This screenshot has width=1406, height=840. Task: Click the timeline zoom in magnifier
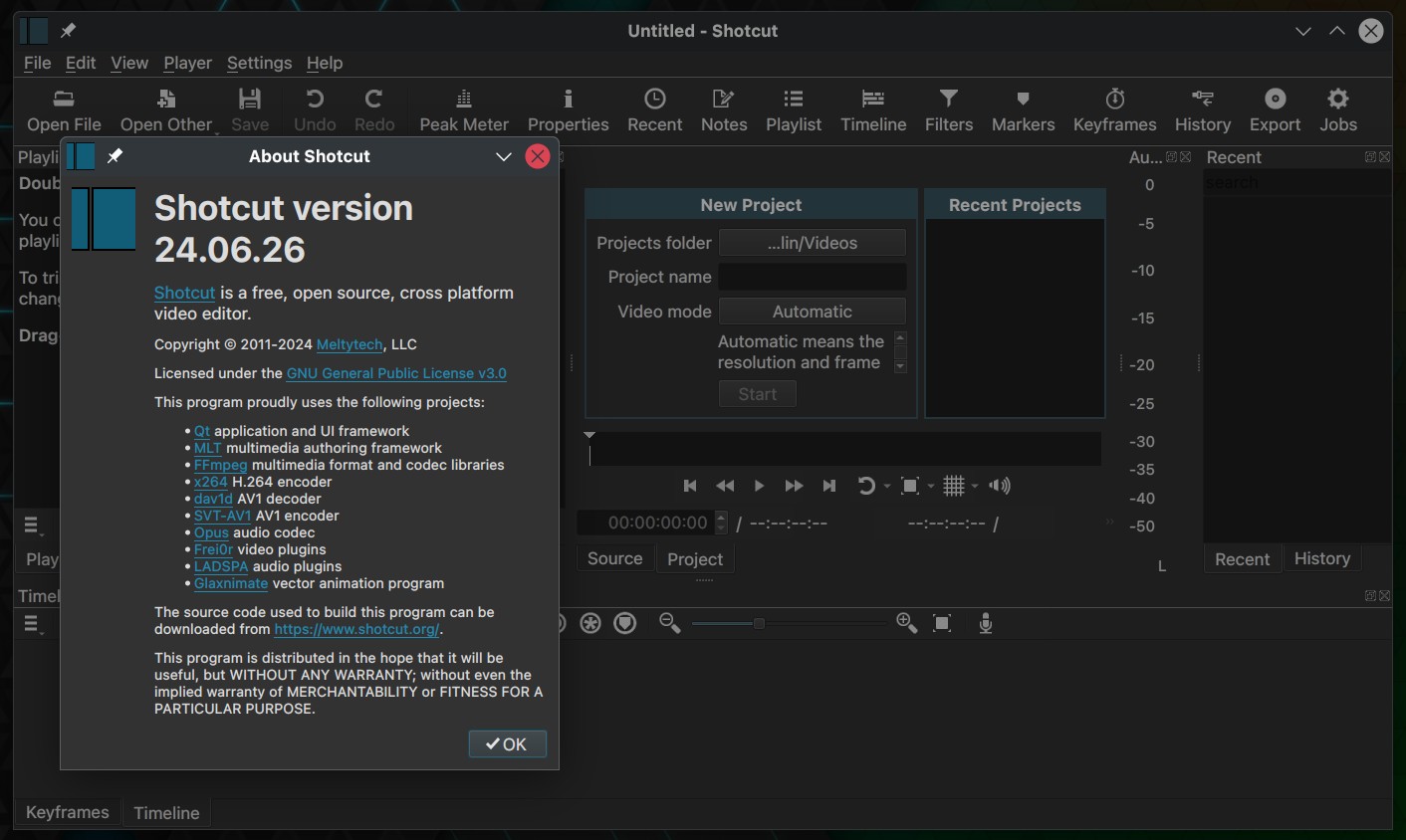(906, 623)
